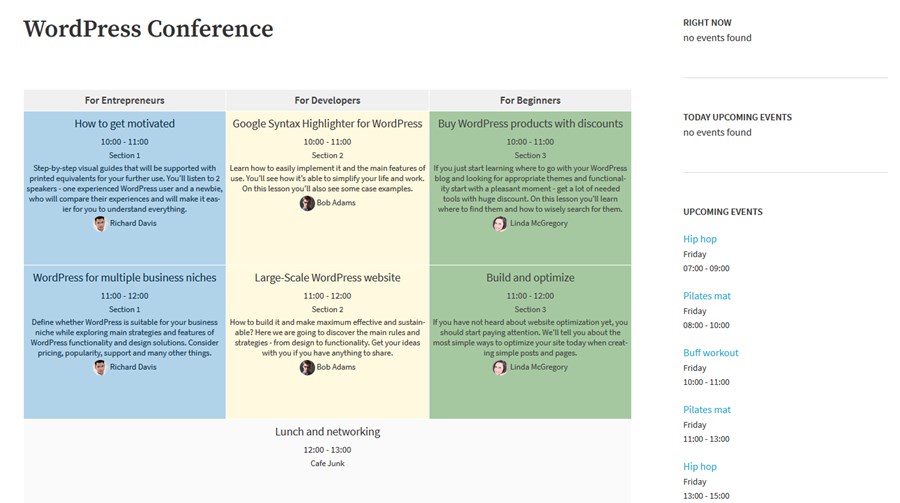Open the Buff workout upcoming event
The width and height of the screenshot is (900, 503).
coord(711,353)
